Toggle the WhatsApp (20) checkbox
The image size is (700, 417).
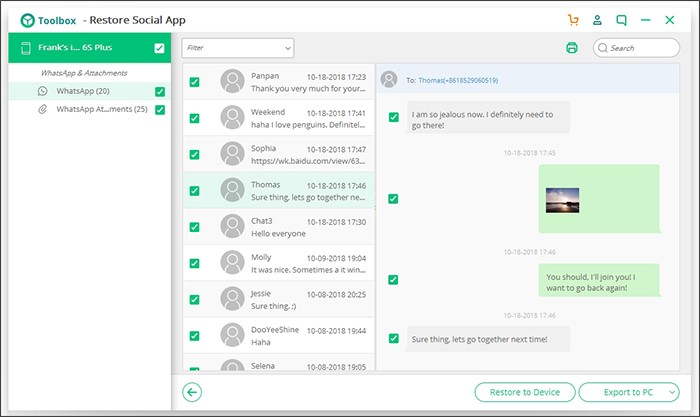click(160, 92)
